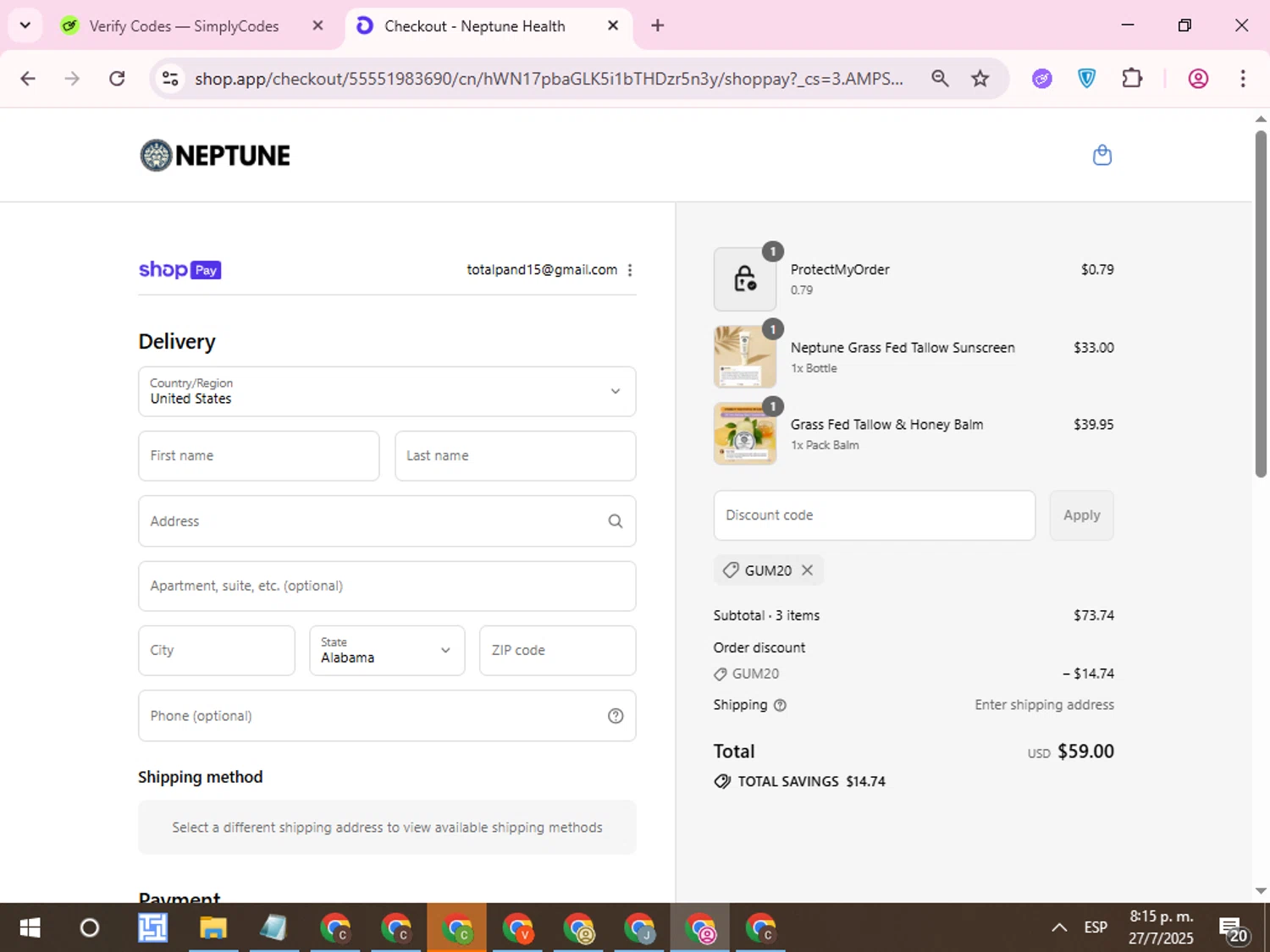The height and width of the screenshot is (952, 1270).
Task: Bookmark this page with the star
Action: [980, 79]
